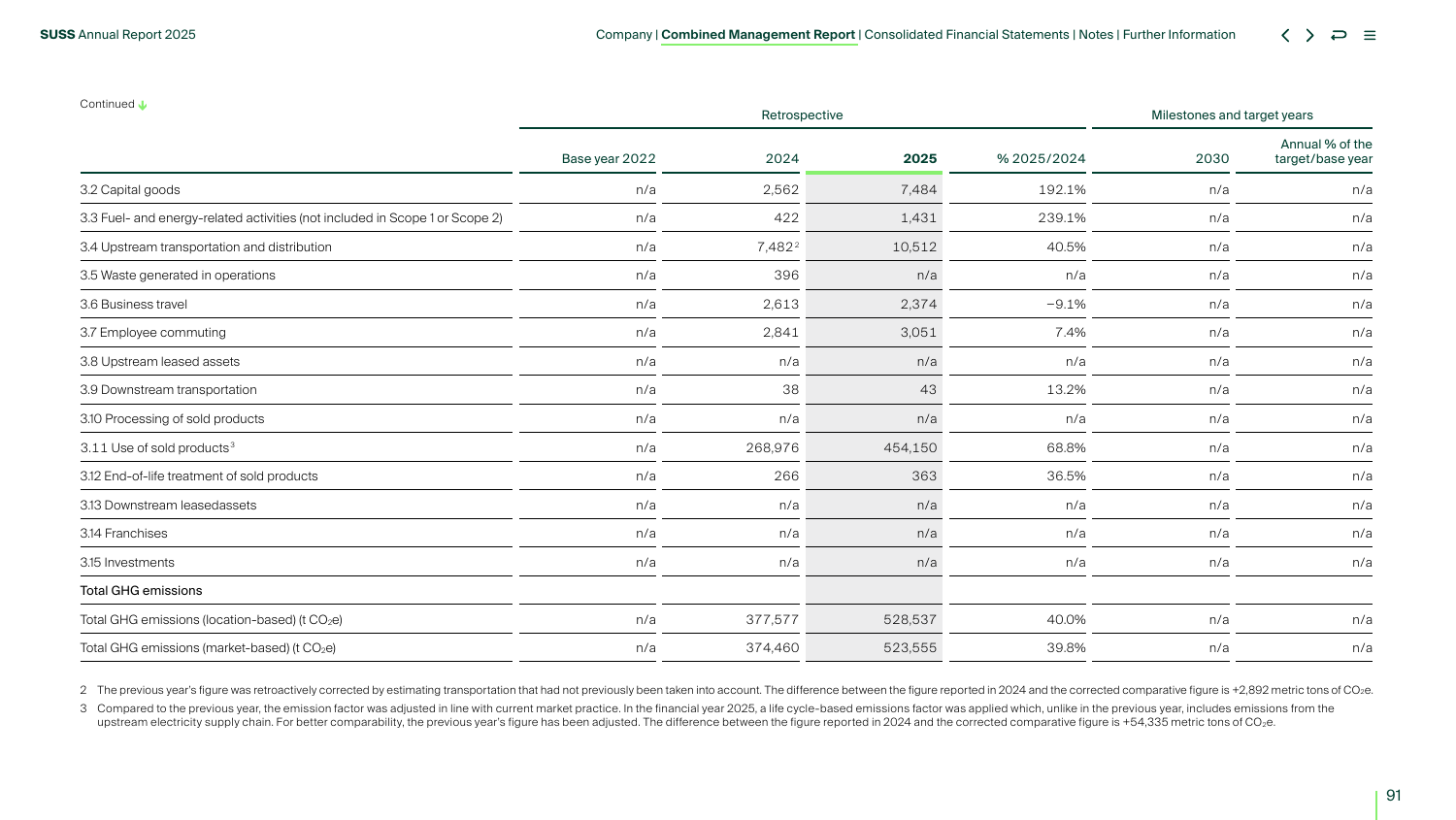Open the Company section

click(624, 35)
